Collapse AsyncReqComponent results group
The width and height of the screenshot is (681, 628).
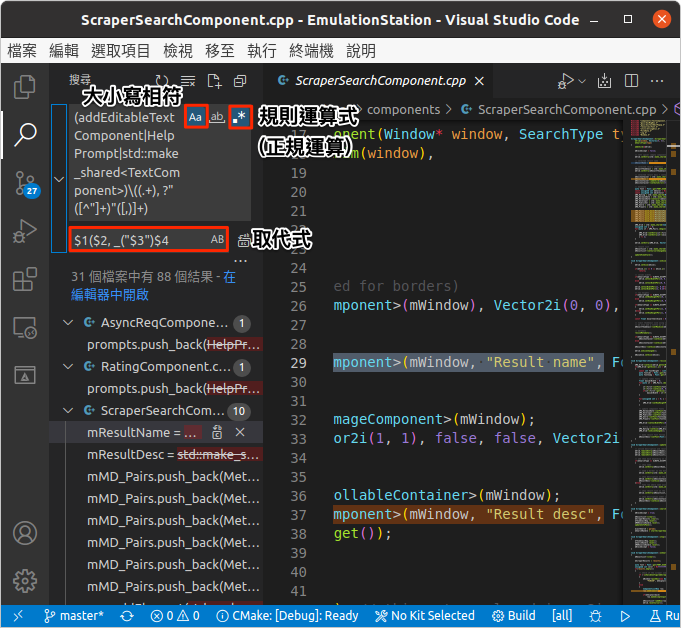click(x=68, y=322)
